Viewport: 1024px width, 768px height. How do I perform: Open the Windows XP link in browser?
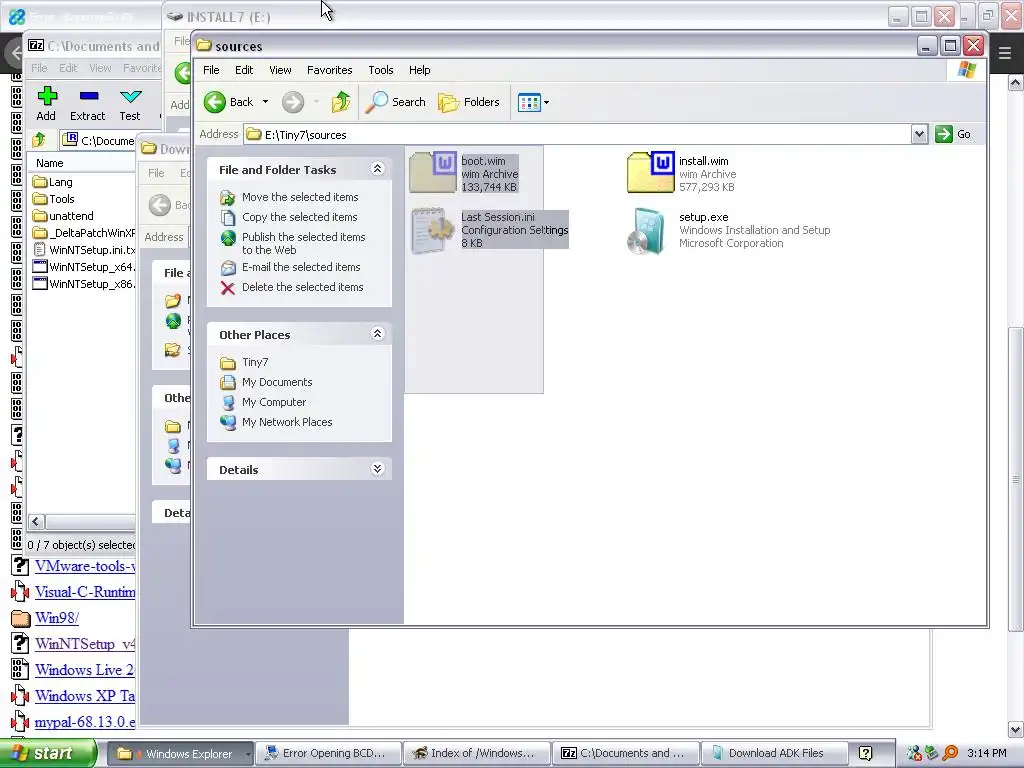(85, 696)
